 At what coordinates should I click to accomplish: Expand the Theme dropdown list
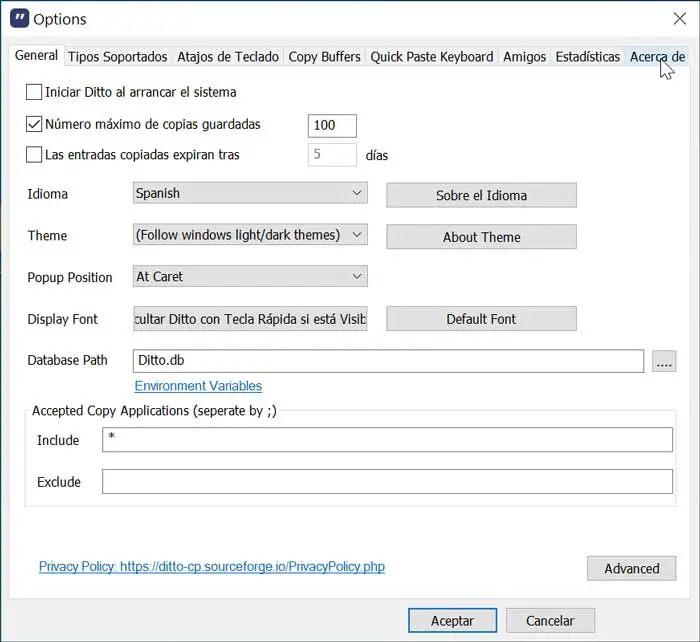pos(250,235)
